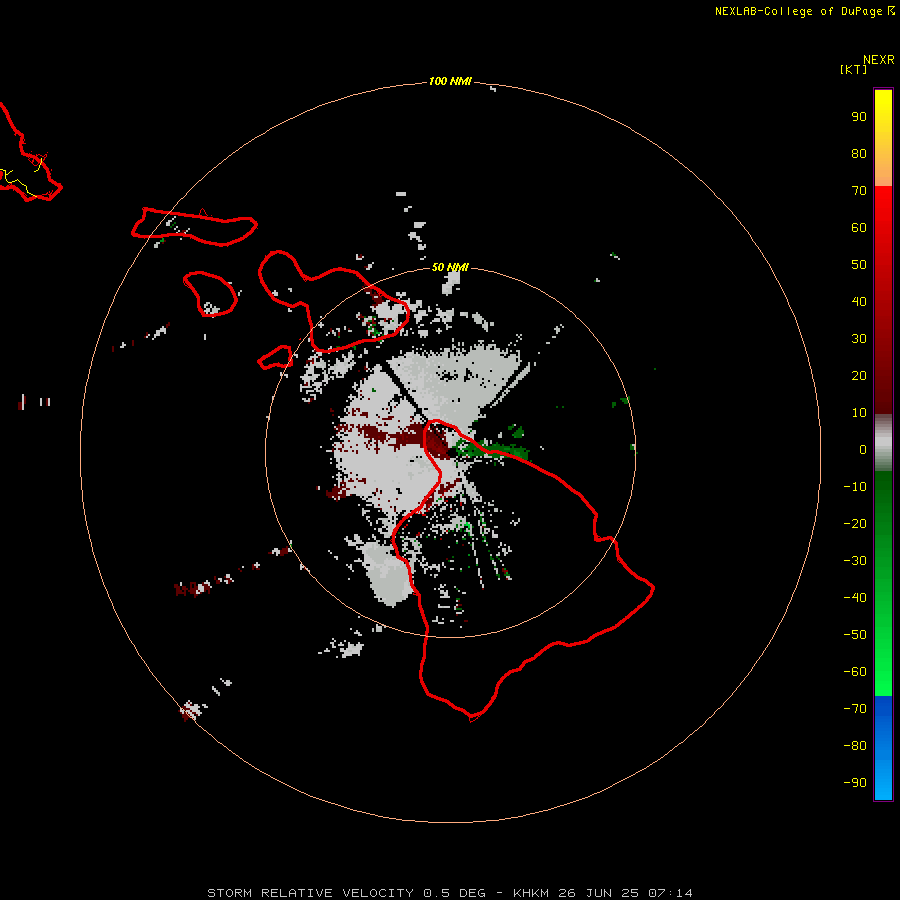
Task: Click the -30 scale value
Action: point(855,561)
